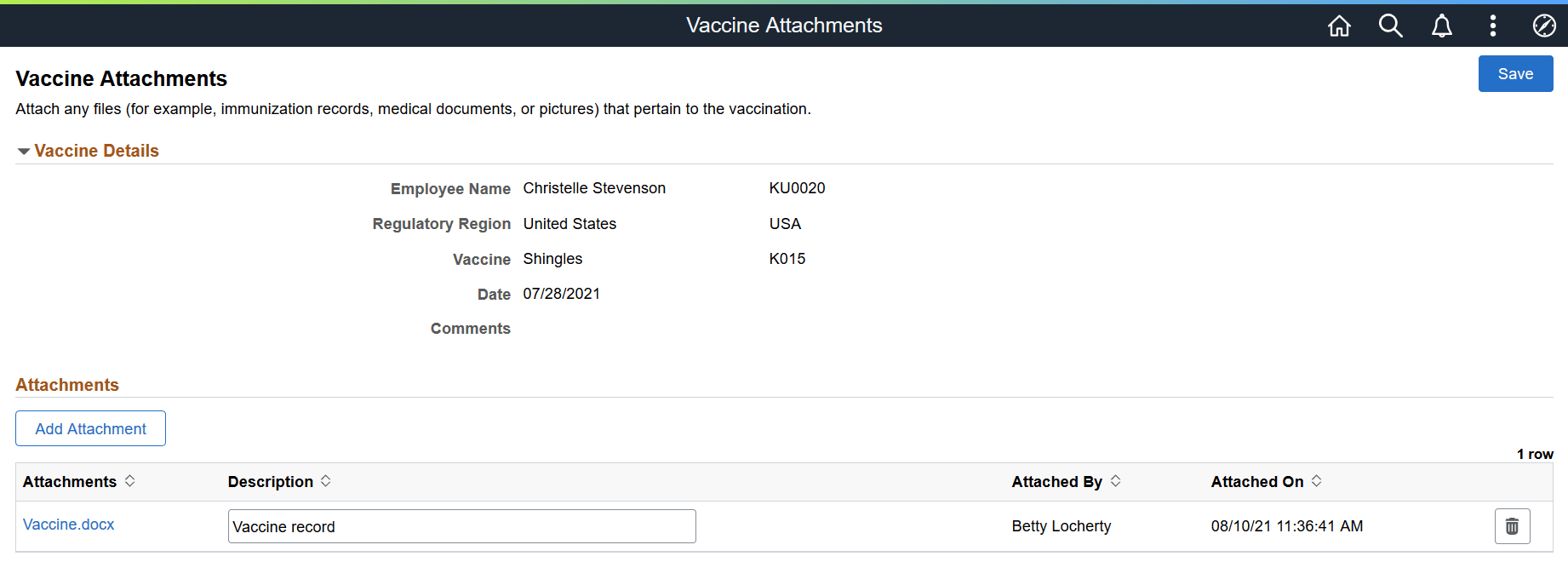Click the Save button
The height and width of the screenshot is (585, 1568).
(1515, 73)
